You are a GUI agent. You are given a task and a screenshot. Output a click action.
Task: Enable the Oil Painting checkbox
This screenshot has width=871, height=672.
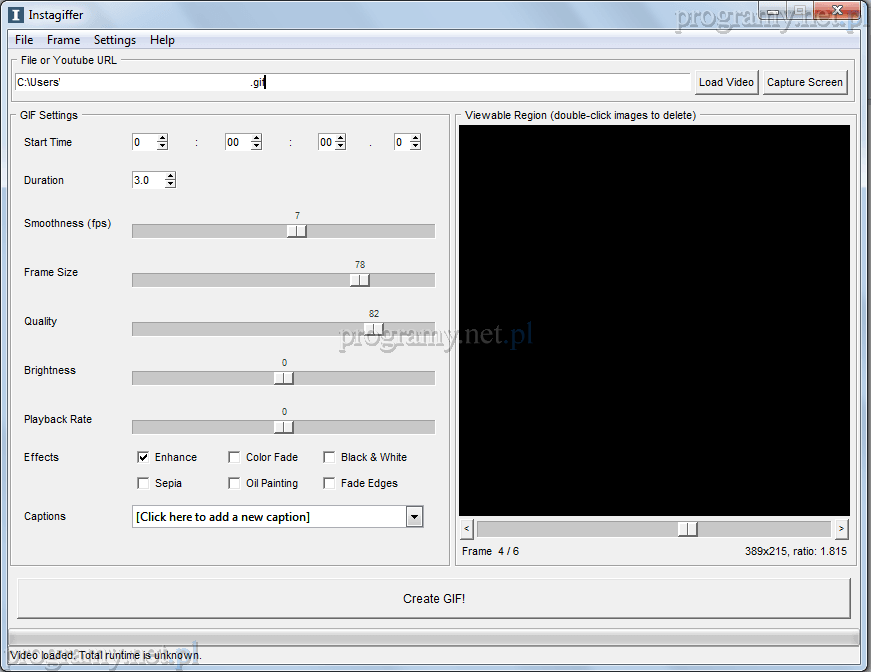coord(234,483)
